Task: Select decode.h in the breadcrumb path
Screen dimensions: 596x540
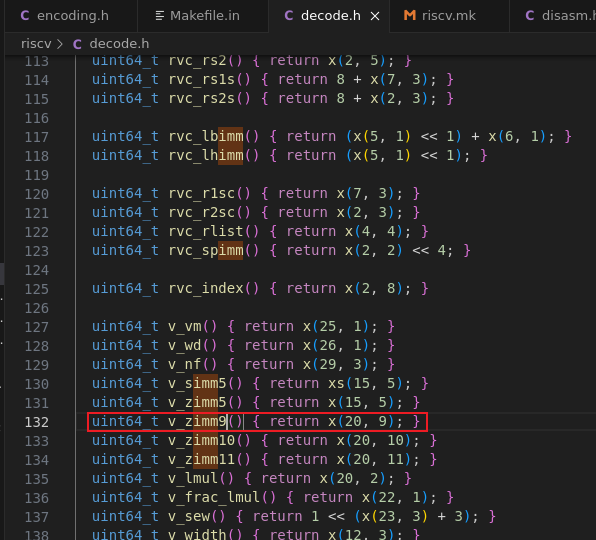Action: (x=119, y=44)
